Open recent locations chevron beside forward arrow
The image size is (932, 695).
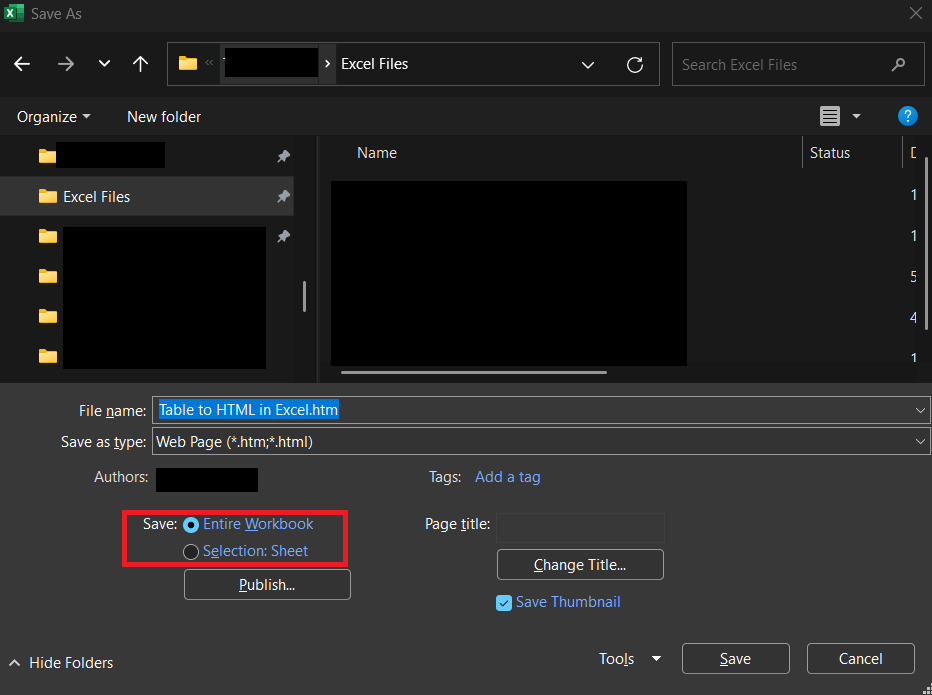coord(104,64)
